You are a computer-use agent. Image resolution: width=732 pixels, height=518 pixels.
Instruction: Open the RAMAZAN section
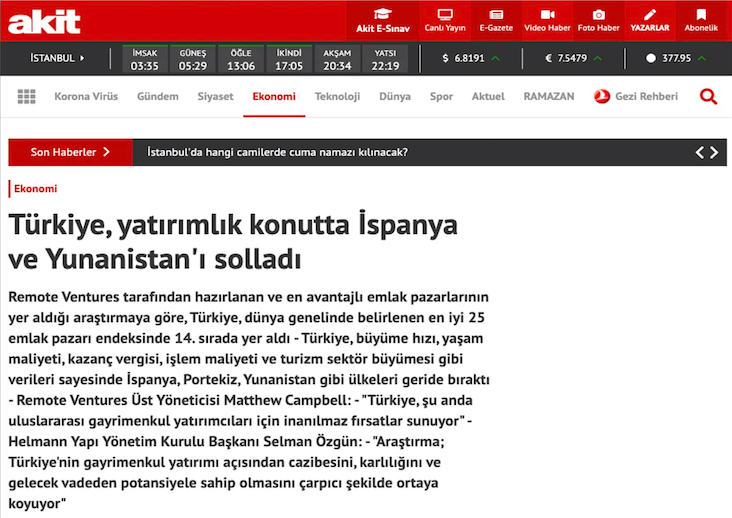point(549,97)
